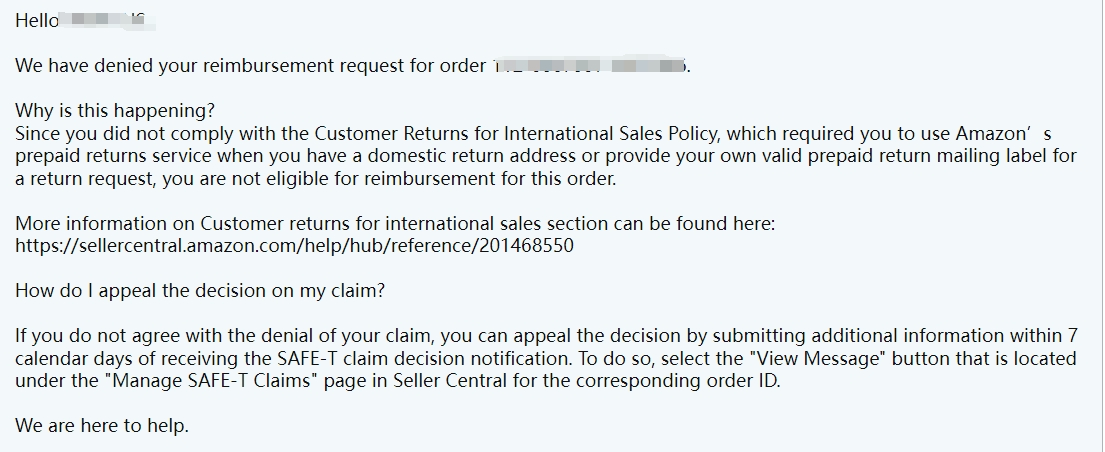Click the blurred order number
The height and width of the screenshot is (452, 1105).
(589, 66)
